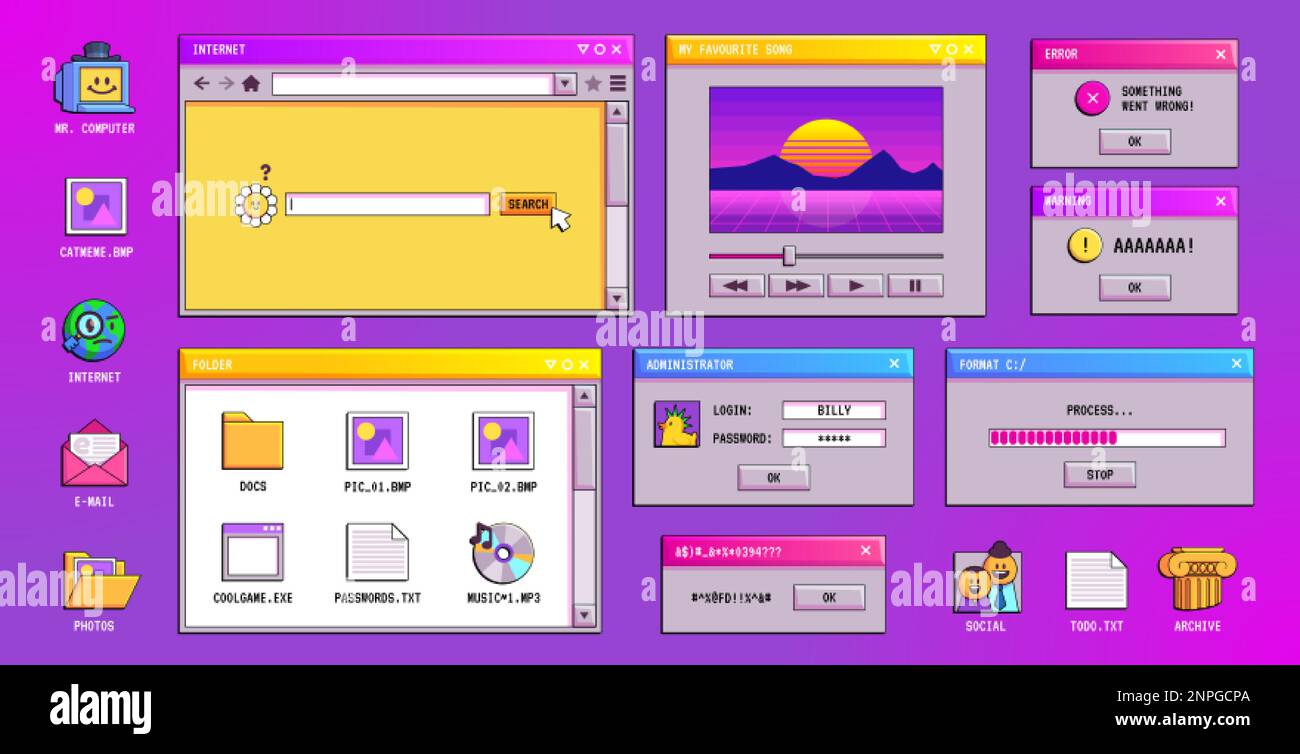Viewport: 1300px width, 754px height.
Task: Click the song progress slider handle
Action: click(789, 256)
